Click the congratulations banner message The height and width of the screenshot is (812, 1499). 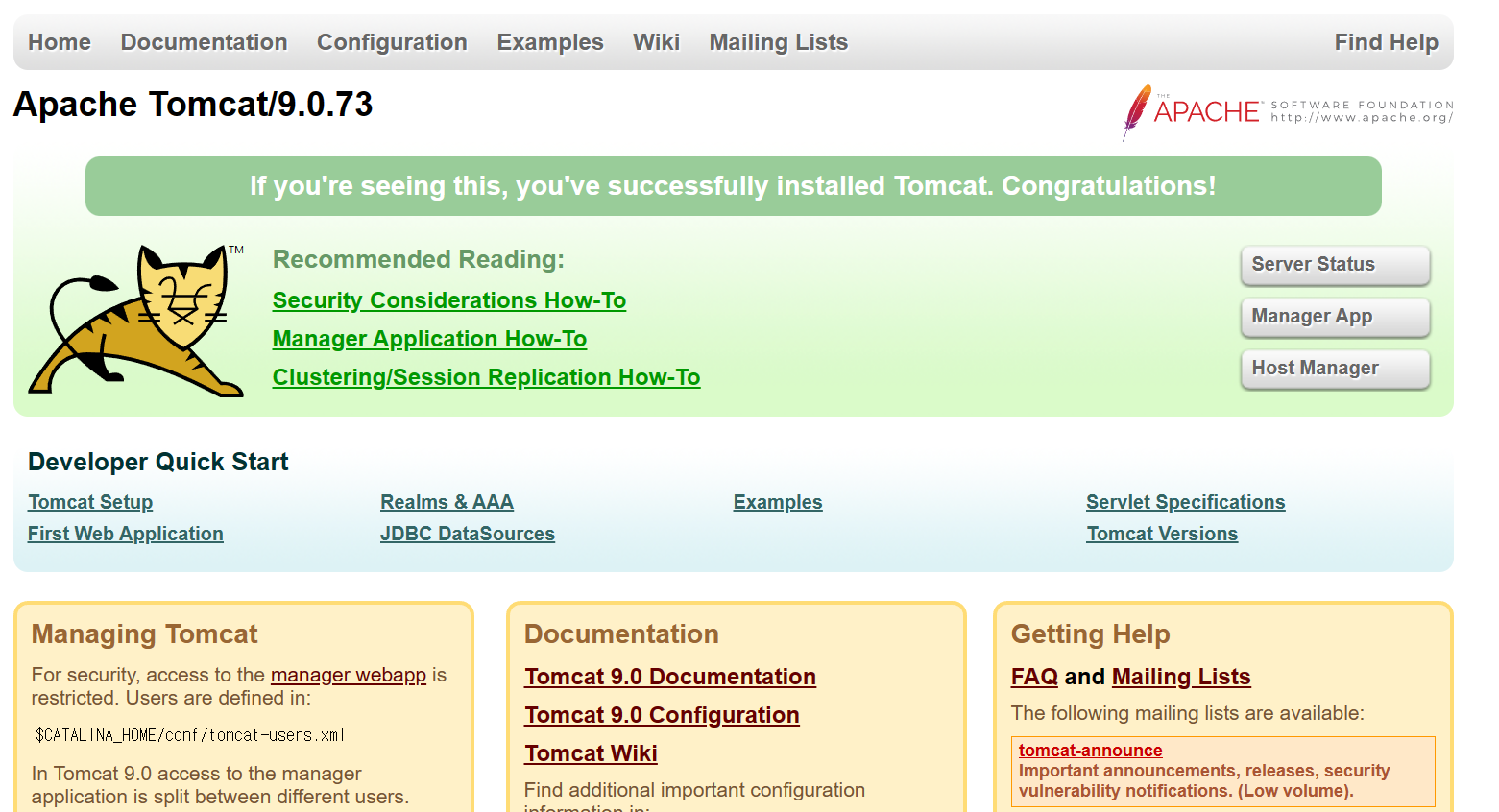point(733,186)
